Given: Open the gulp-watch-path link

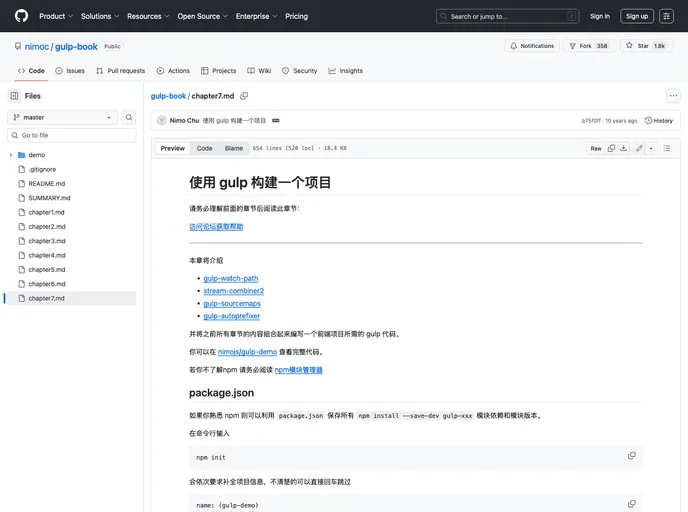Looking at the screenshot, I should pos(231,278).
